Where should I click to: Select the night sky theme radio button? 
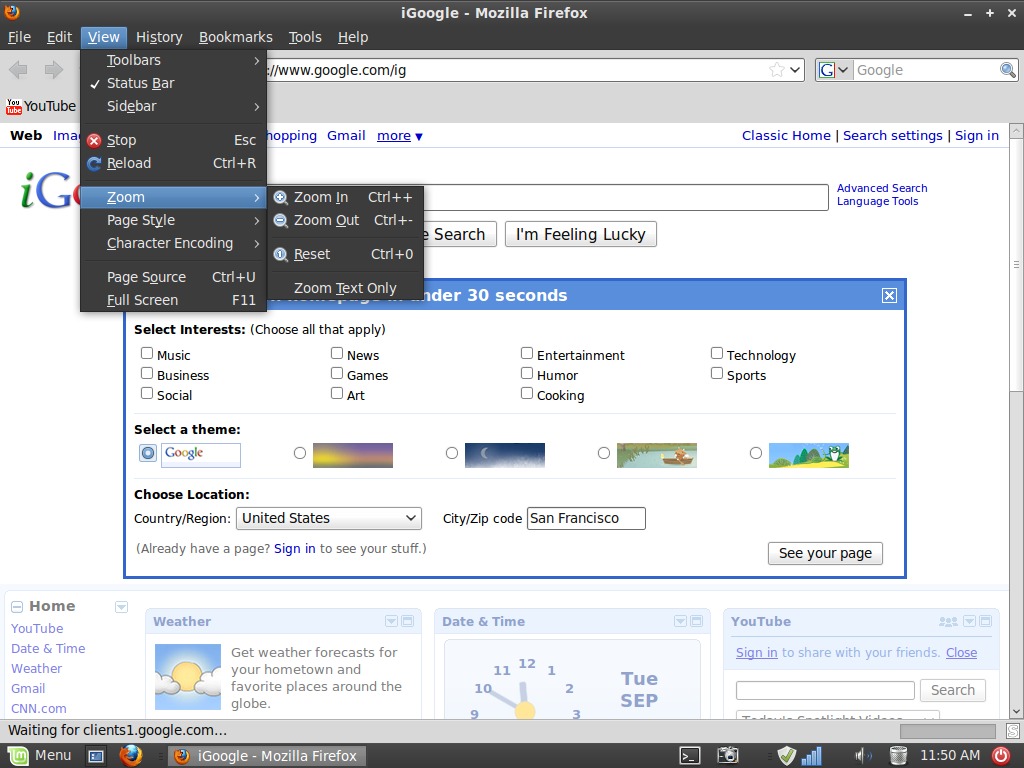[x=452, y=453]
